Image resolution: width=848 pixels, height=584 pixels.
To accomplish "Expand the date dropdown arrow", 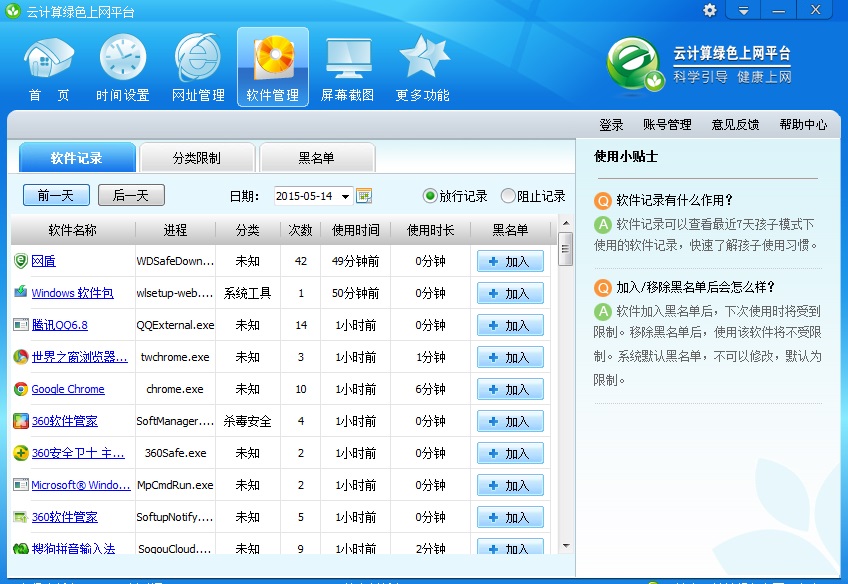I will [x=346, y=196].
